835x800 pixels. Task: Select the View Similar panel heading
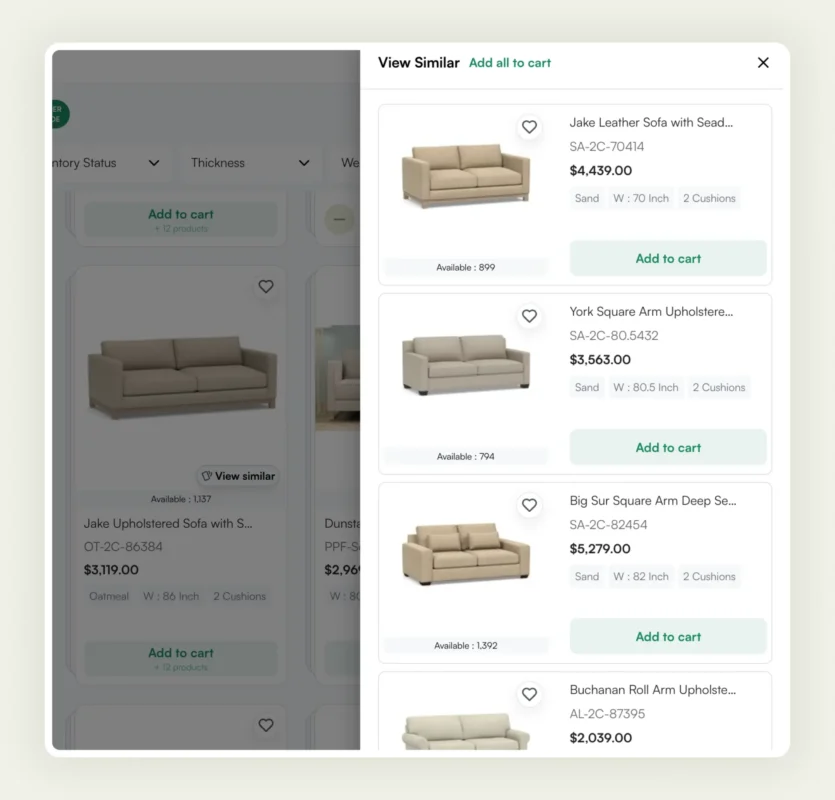pyautogui.click(x=418, y=62)
